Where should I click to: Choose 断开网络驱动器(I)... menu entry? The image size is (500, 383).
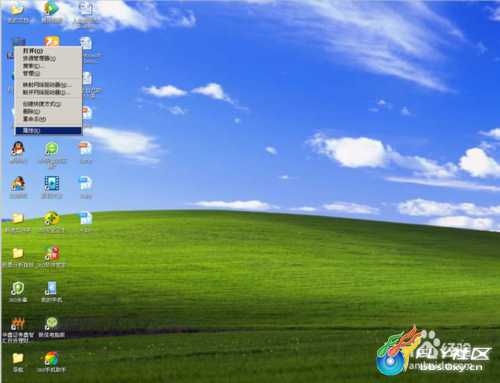pos(48,92)
